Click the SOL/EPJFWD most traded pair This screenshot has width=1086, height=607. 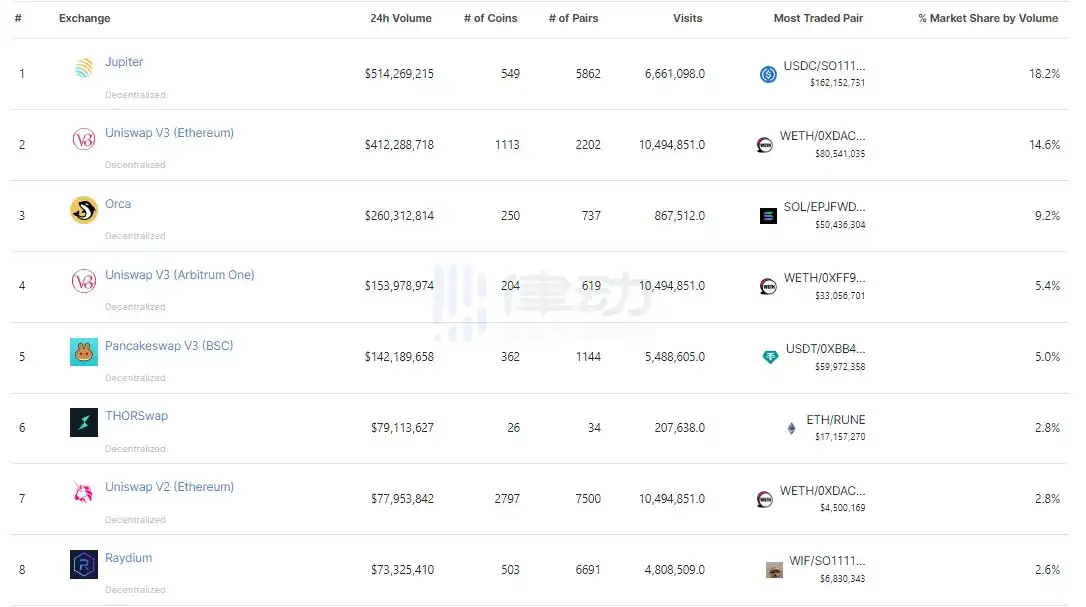825,207
